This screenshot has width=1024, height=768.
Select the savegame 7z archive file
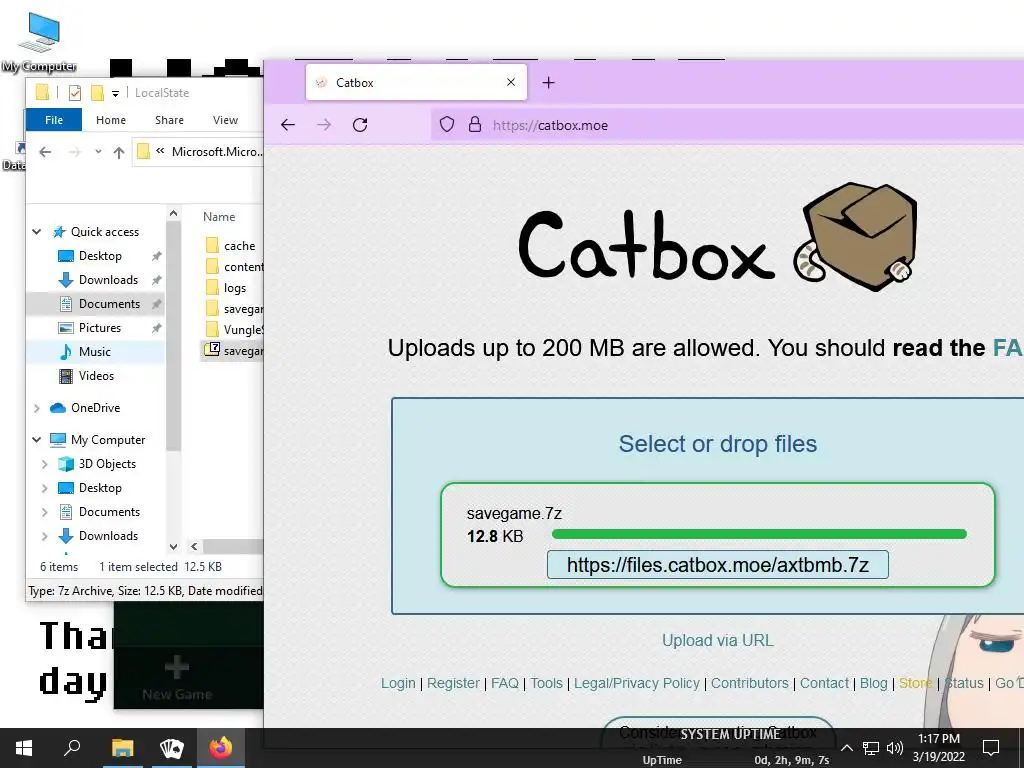tap(234, 351)
